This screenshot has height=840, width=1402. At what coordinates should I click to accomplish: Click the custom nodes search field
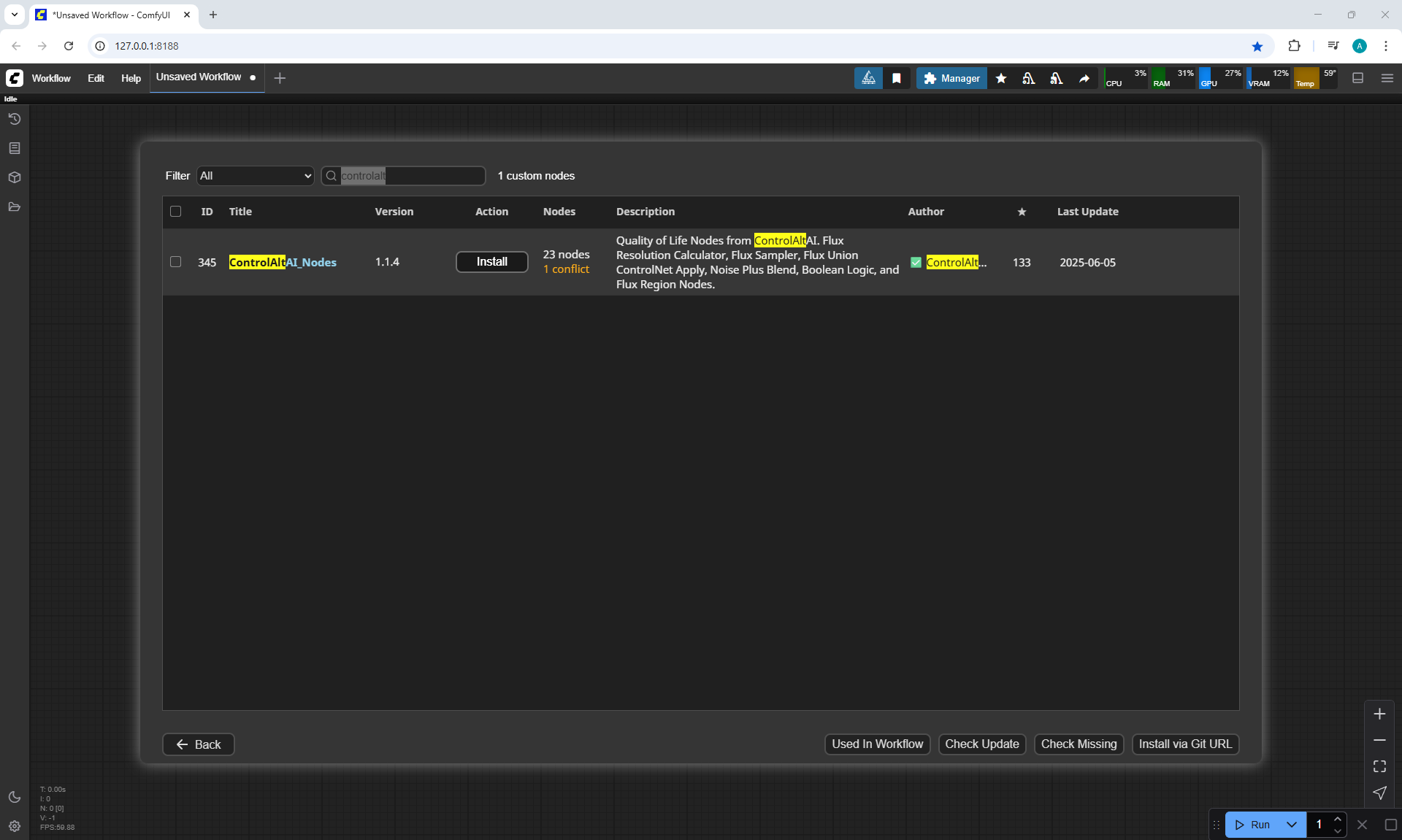410,176
